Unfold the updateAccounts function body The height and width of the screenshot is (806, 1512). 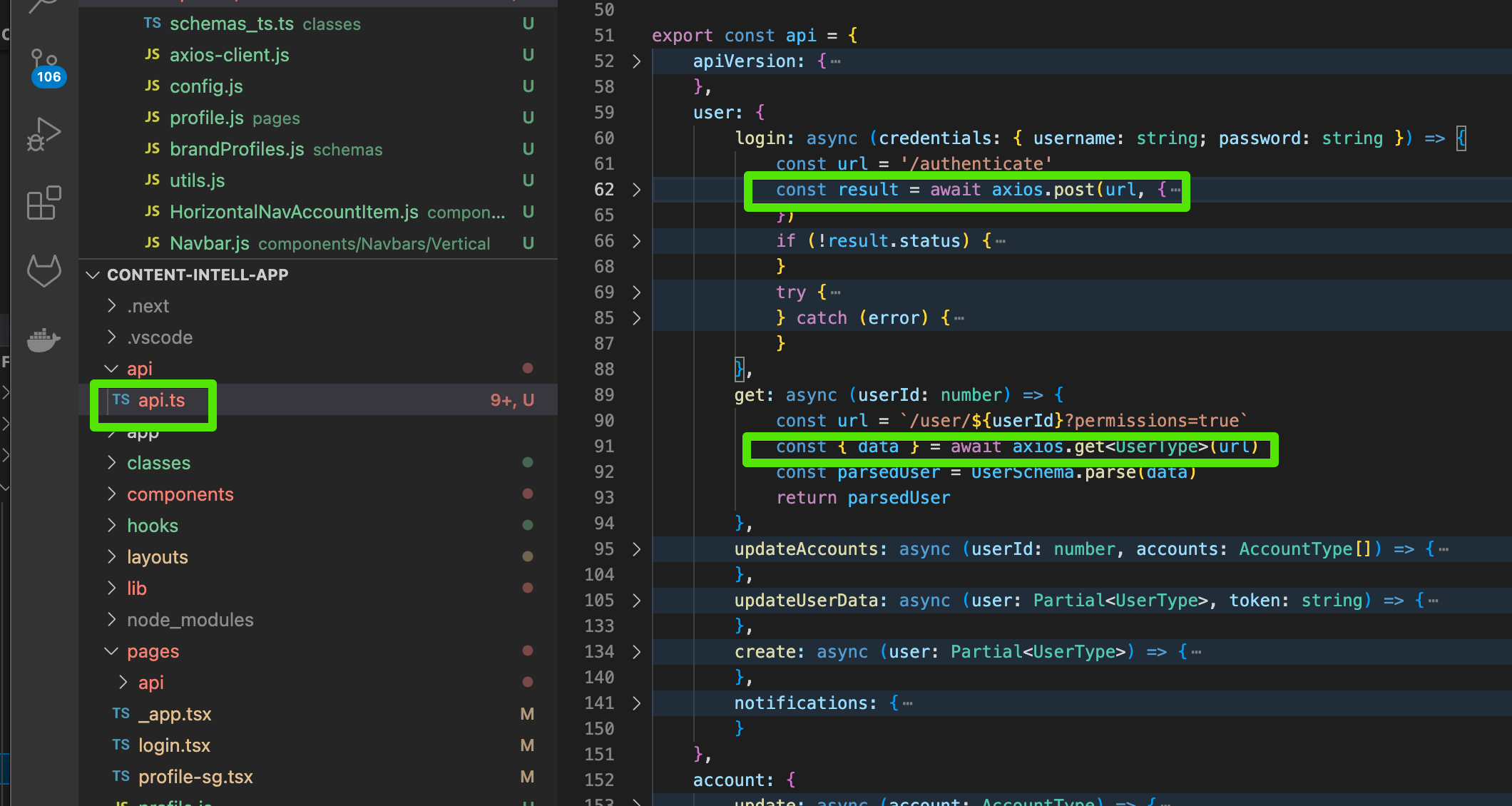point(635,549)
